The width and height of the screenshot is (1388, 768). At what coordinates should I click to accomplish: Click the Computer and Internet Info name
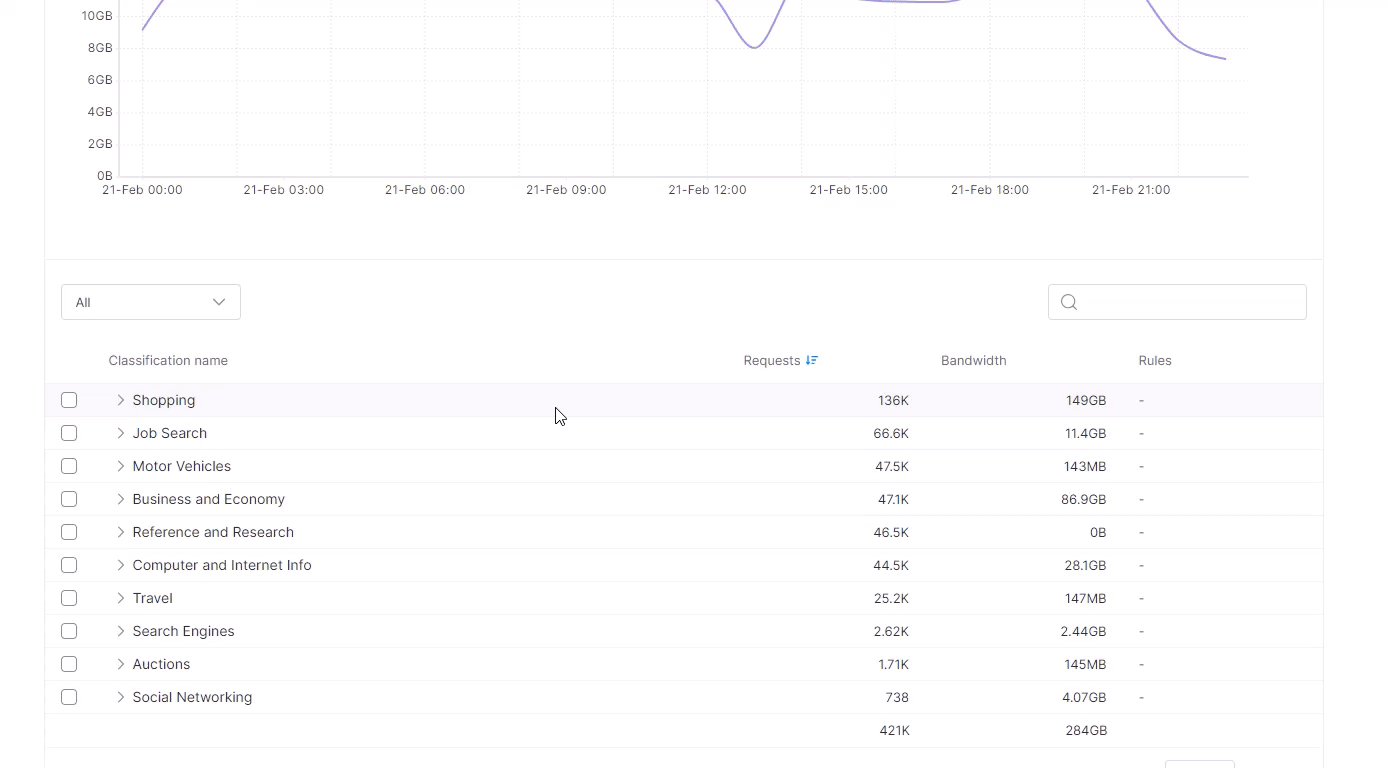click(x=222, y=565)
